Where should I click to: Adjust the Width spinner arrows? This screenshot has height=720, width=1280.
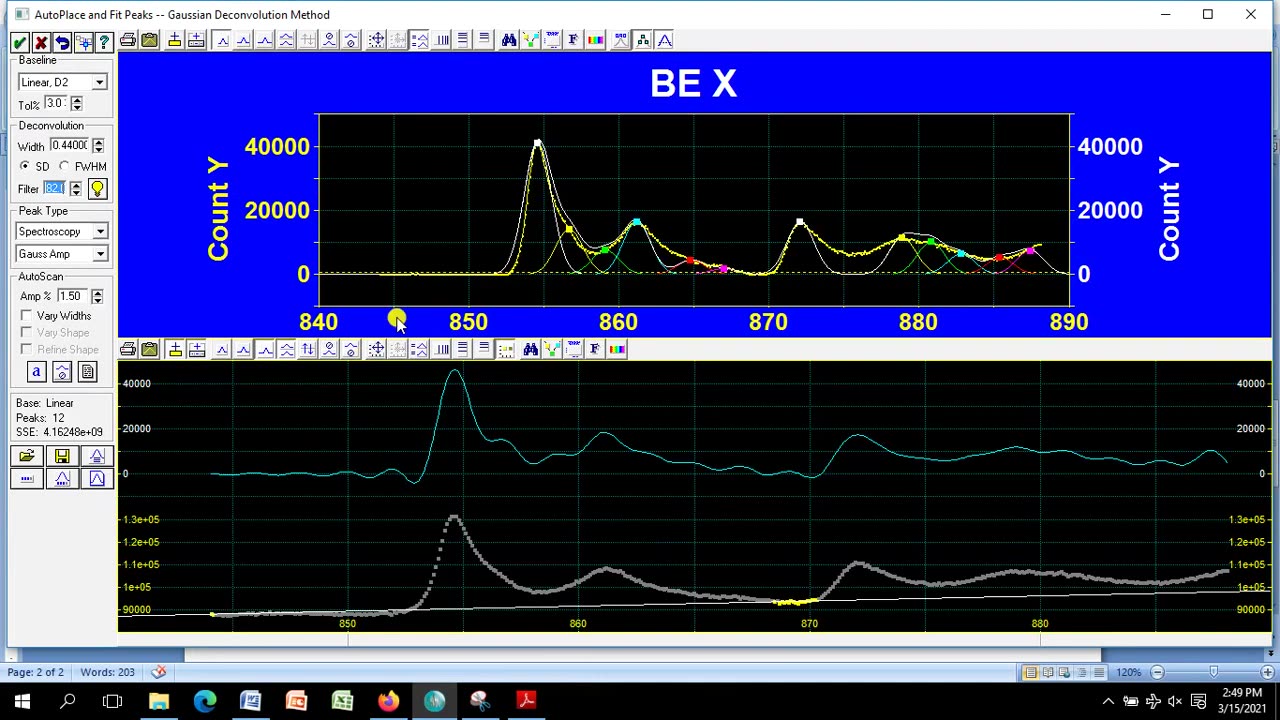pos(97,146)
